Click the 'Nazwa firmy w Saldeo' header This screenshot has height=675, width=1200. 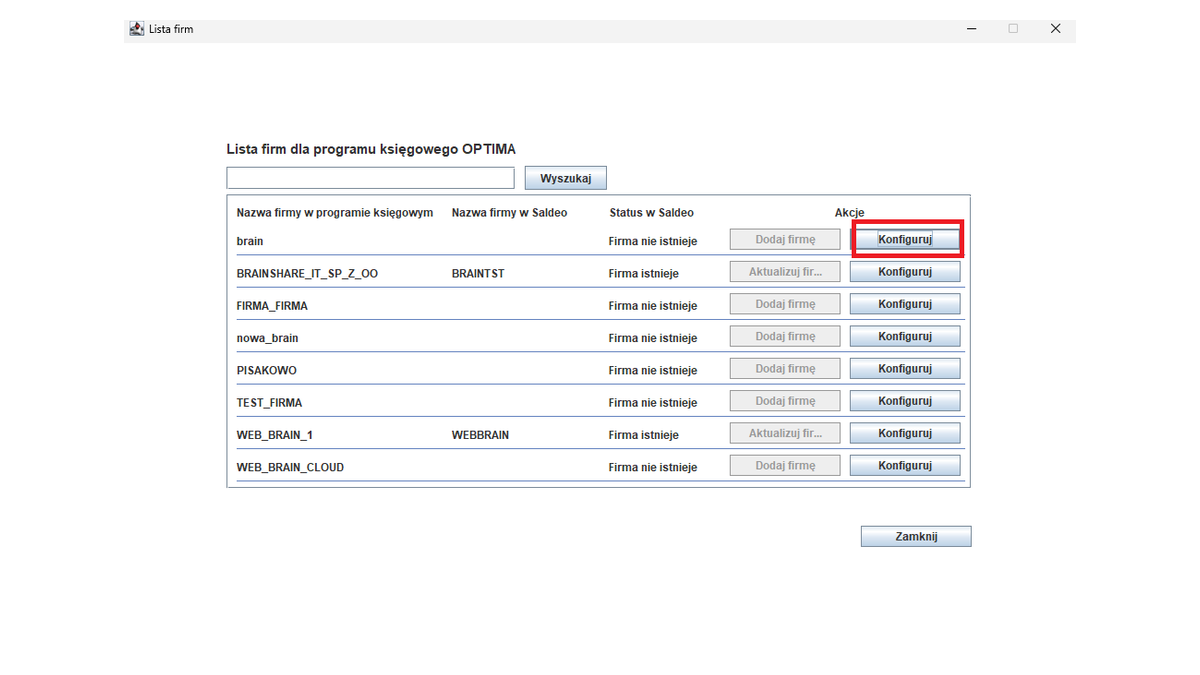point(509,213)
